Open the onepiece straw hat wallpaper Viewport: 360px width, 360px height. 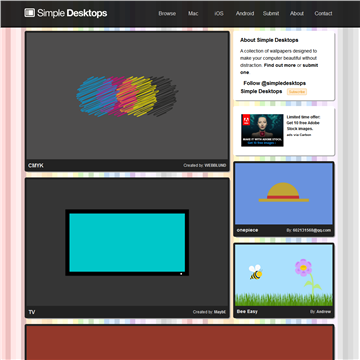pos(284,194)
